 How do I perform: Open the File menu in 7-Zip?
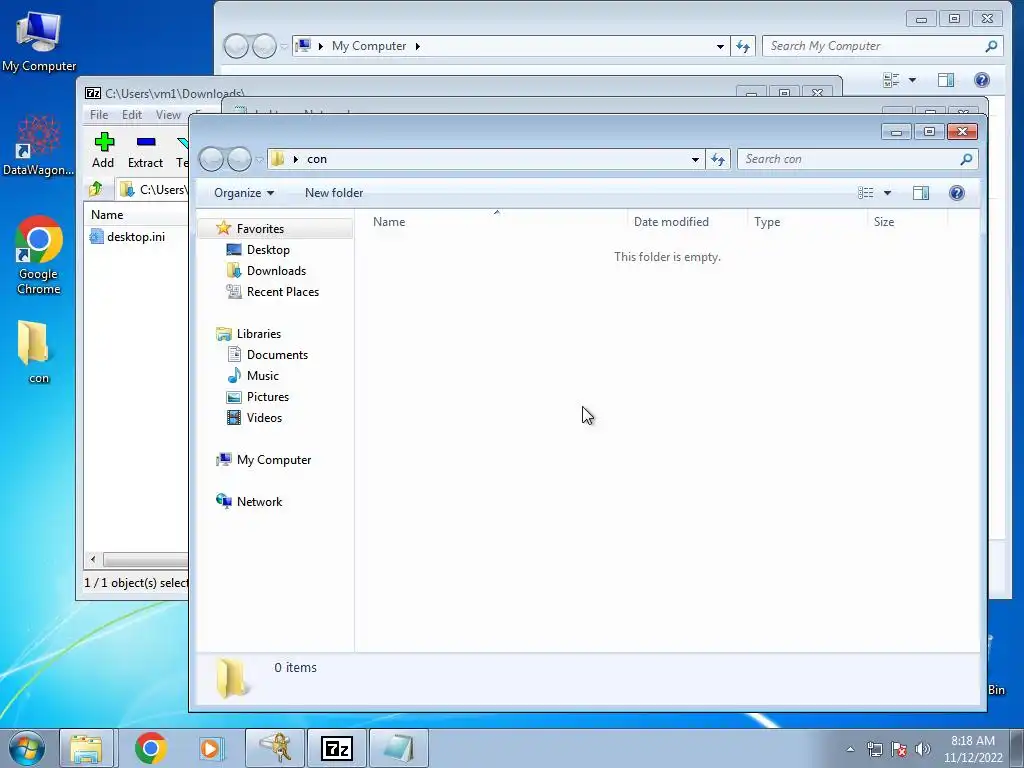(99, 114)
